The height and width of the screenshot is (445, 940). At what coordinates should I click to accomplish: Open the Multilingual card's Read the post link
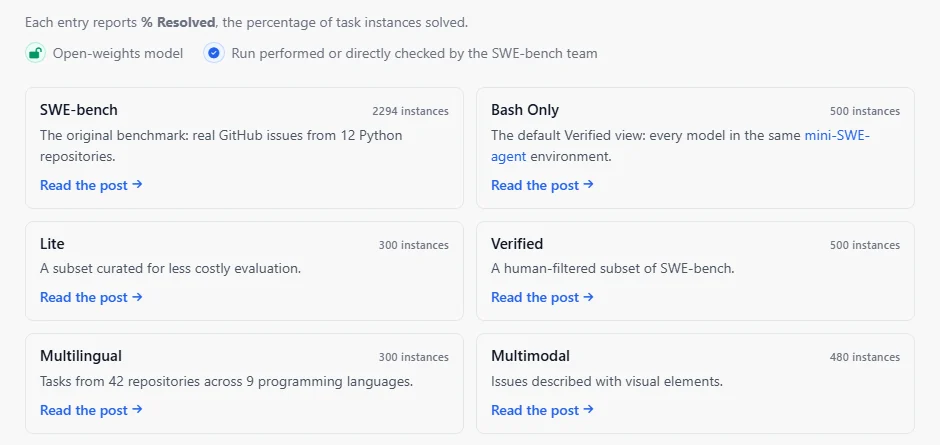[91, 410]
